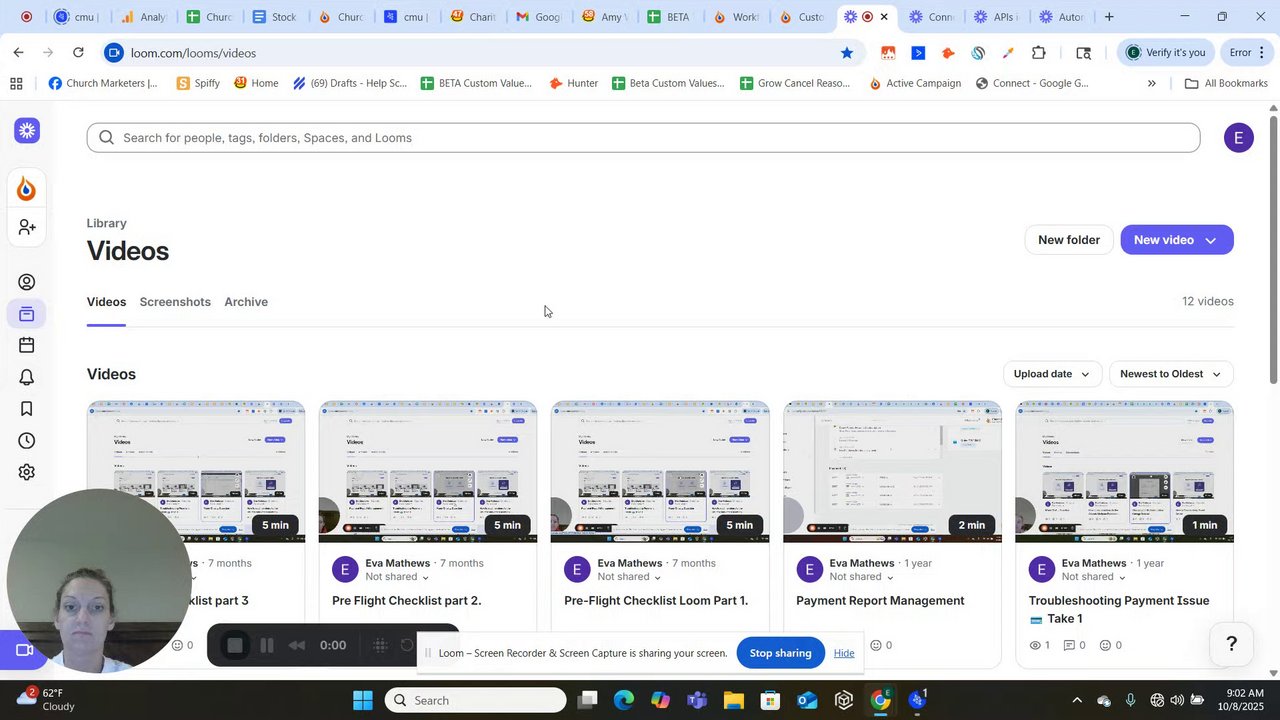This screenshot has width=1280, height=720.
Task: Open the Troubleshooting Payment Issue video thumbnail
Action: point(1124,472)
